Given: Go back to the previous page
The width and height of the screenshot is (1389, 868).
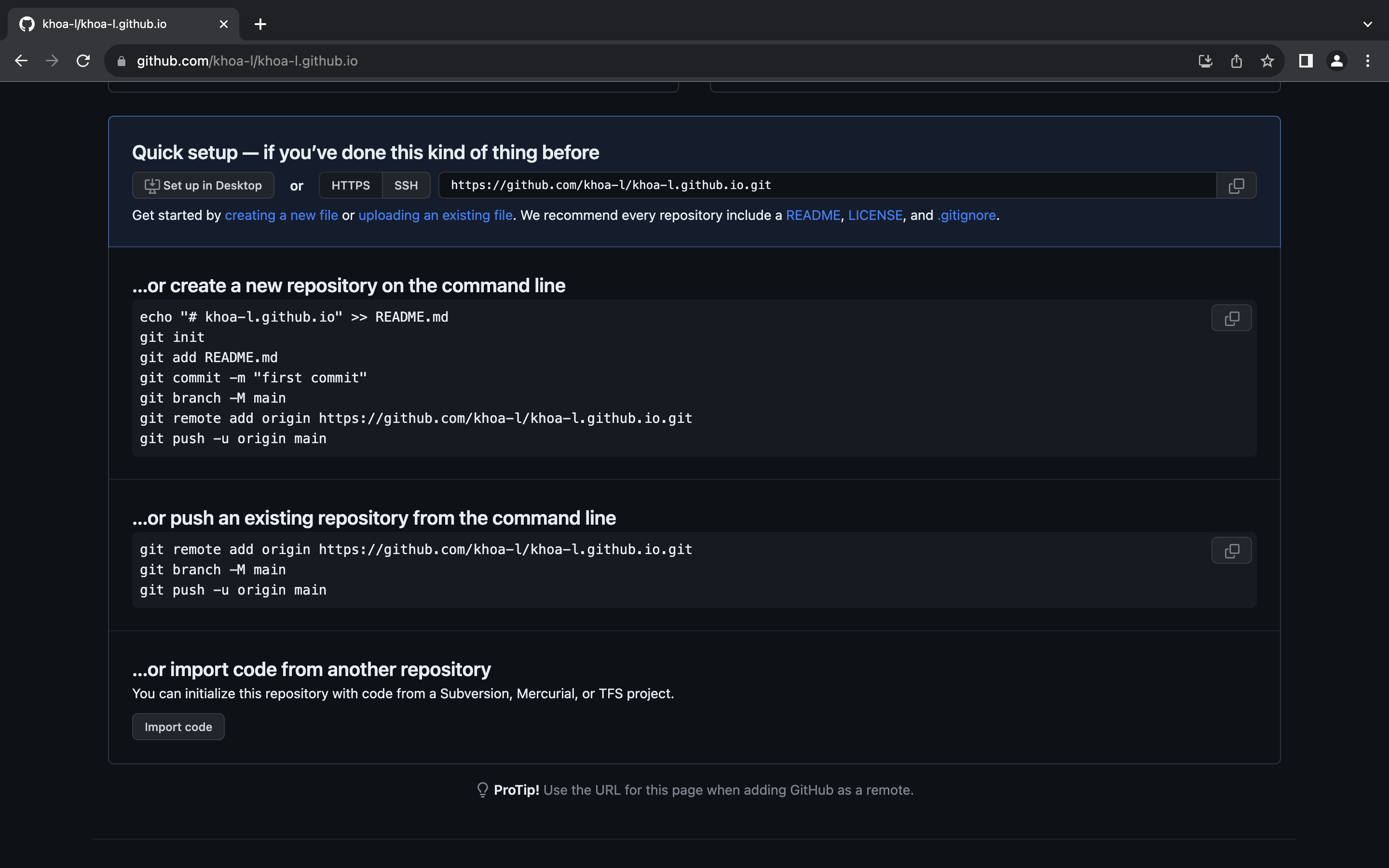Looking at the screenshot, I should tap(21, 61).
